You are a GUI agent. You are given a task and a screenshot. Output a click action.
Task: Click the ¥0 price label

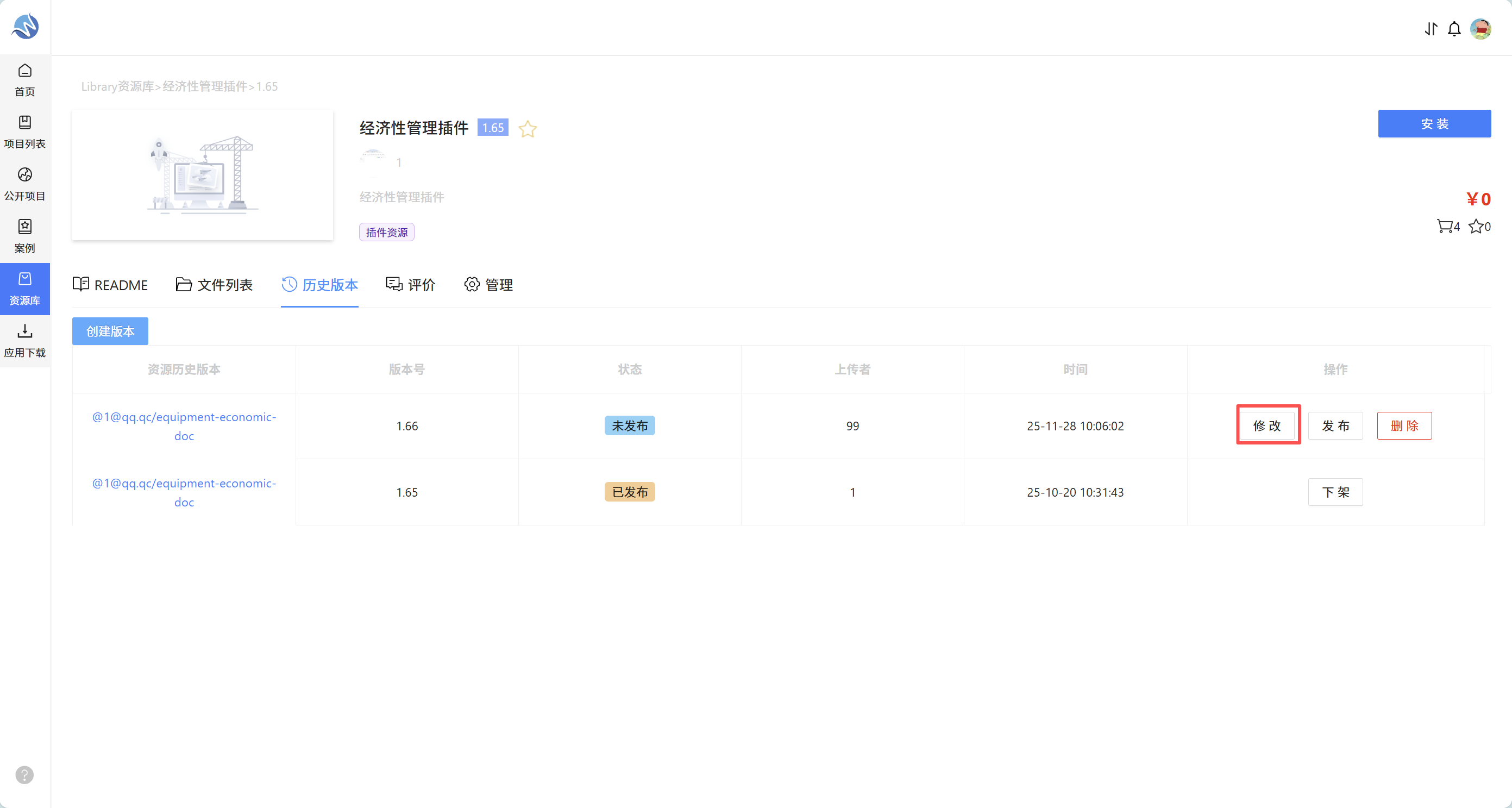click(1478, 199)
